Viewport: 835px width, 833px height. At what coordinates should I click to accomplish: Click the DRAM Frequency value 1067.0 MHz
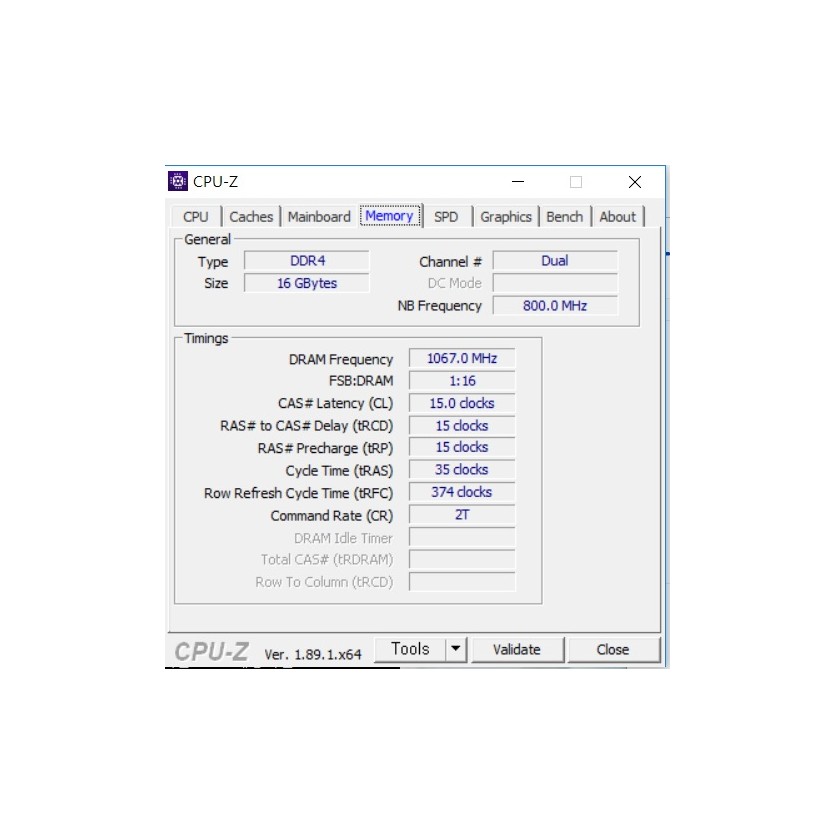point(462,358)
